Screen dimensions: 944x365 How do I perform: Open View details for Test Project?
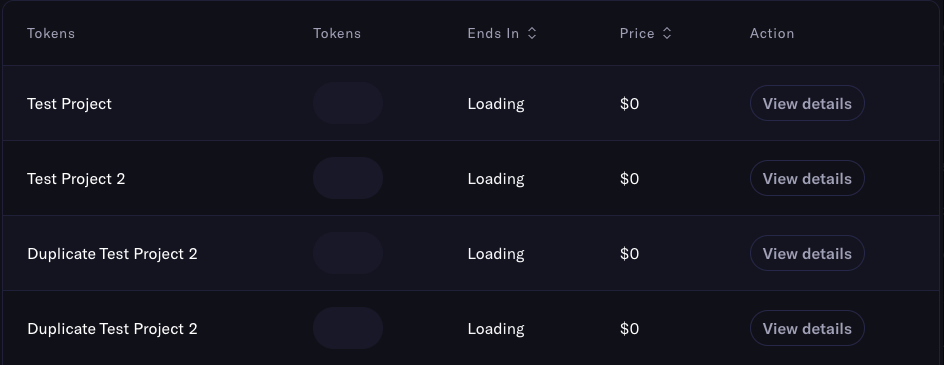(807, 104)
